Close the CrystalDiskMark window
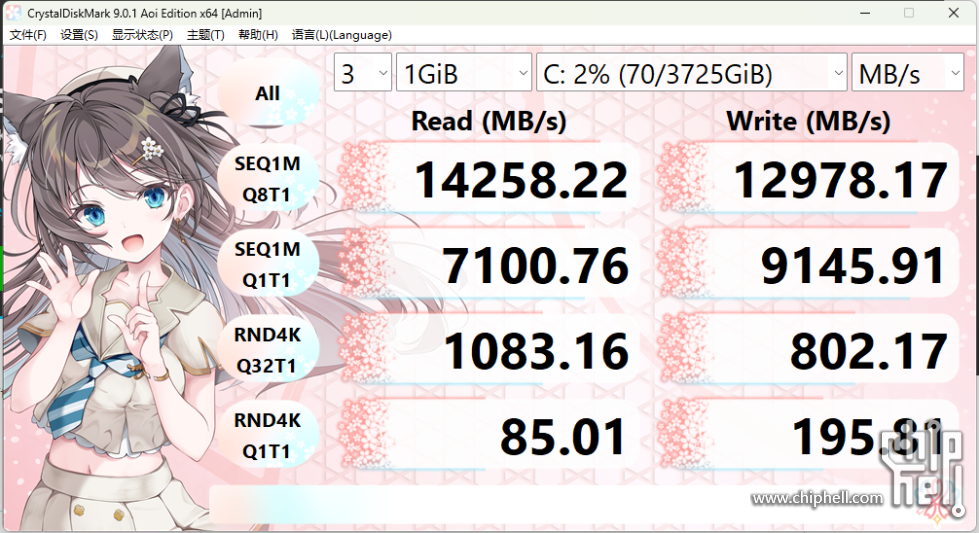979x533 pixels. [x=953, y=13]
